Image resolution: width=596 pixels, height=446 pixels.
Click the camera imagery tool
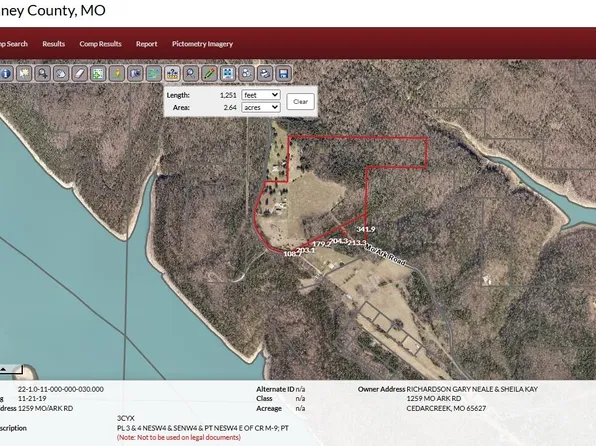coord(135,73)
